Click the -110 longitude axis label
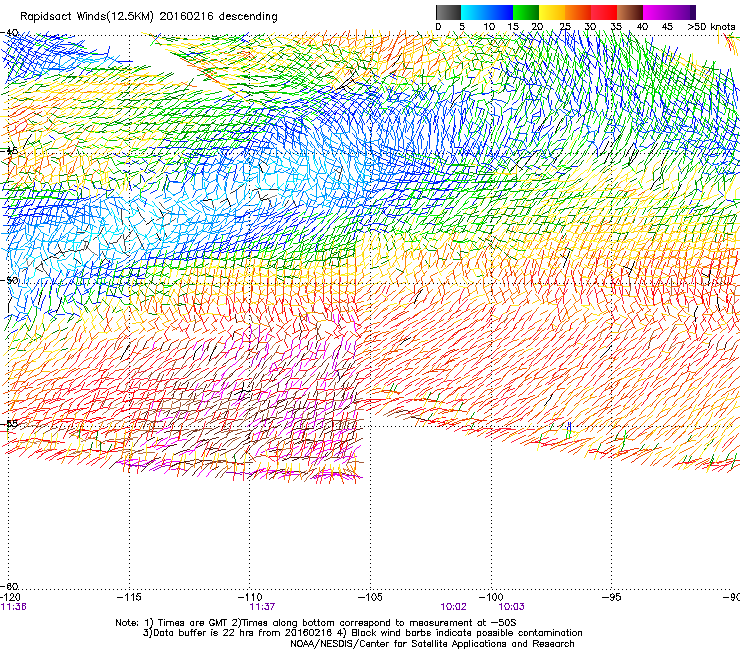 [x=250, y=598]
